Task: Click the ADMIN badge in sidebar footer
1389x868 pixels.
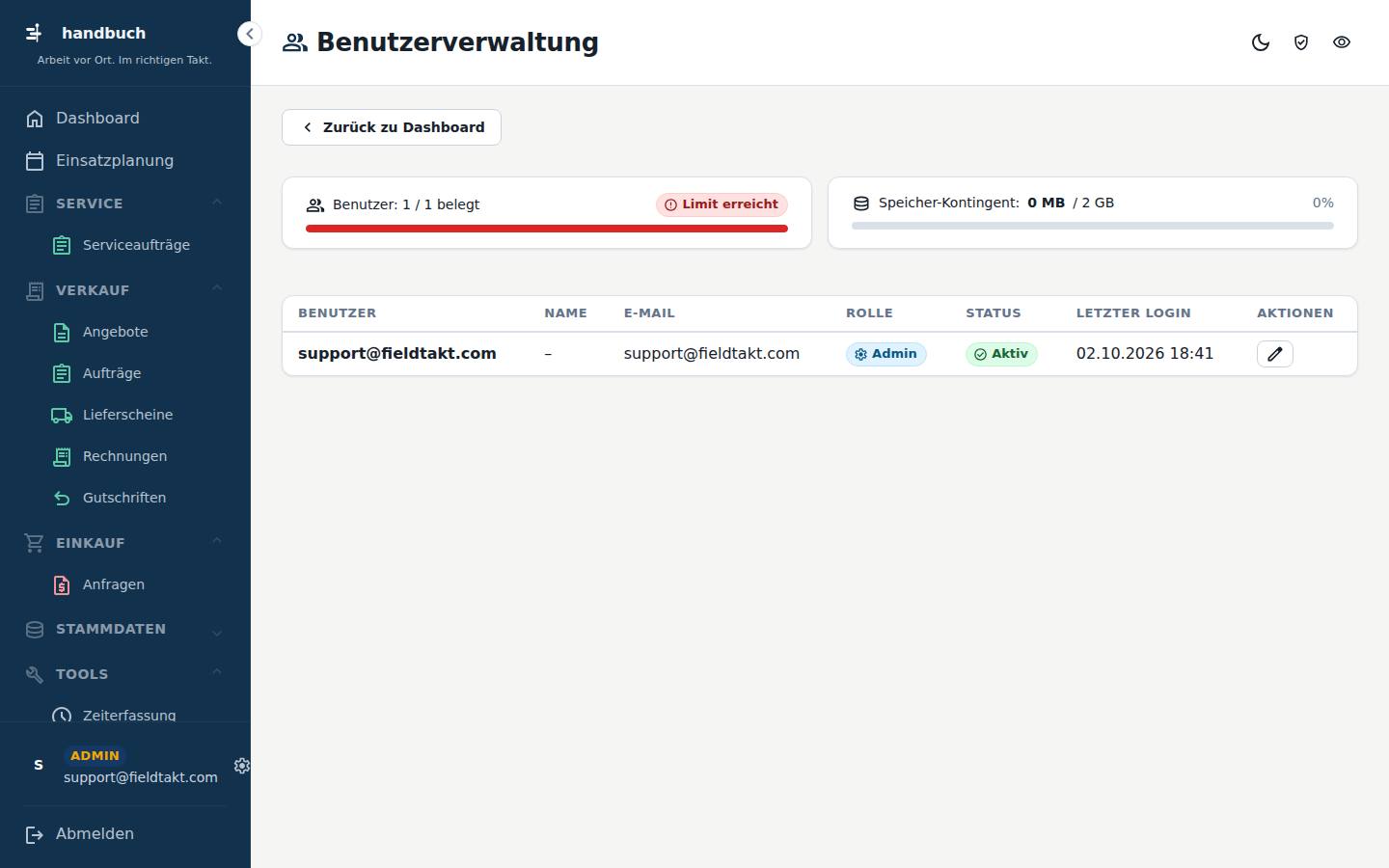Action: (x=95, y=756)
